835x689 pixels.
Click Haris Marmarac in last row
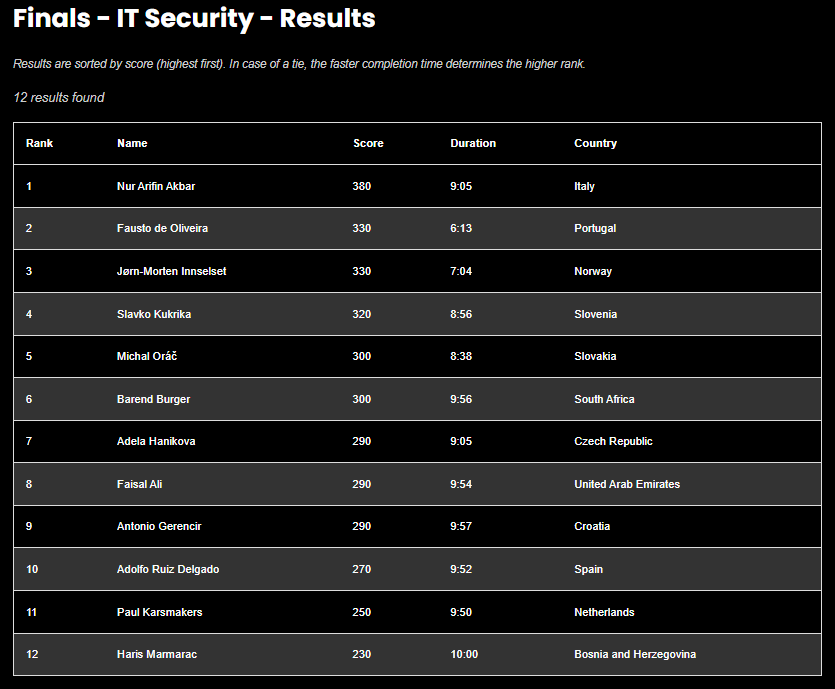[157, 654]
